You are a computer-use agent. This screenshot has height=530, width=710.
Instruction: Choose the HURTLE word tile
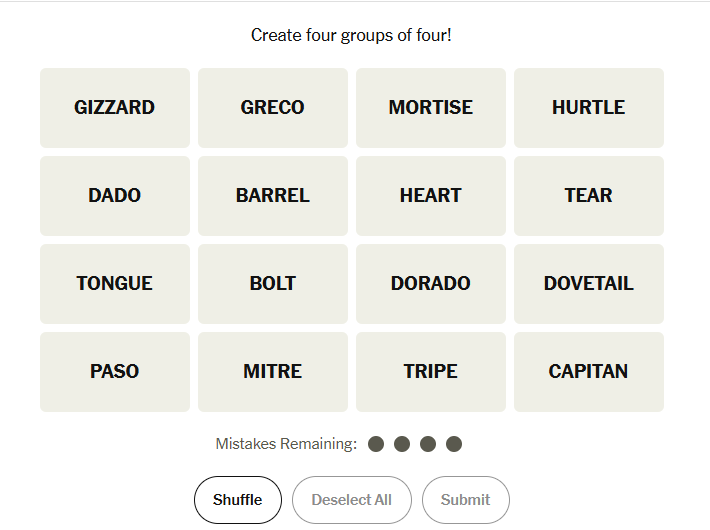tap(589, 108)
